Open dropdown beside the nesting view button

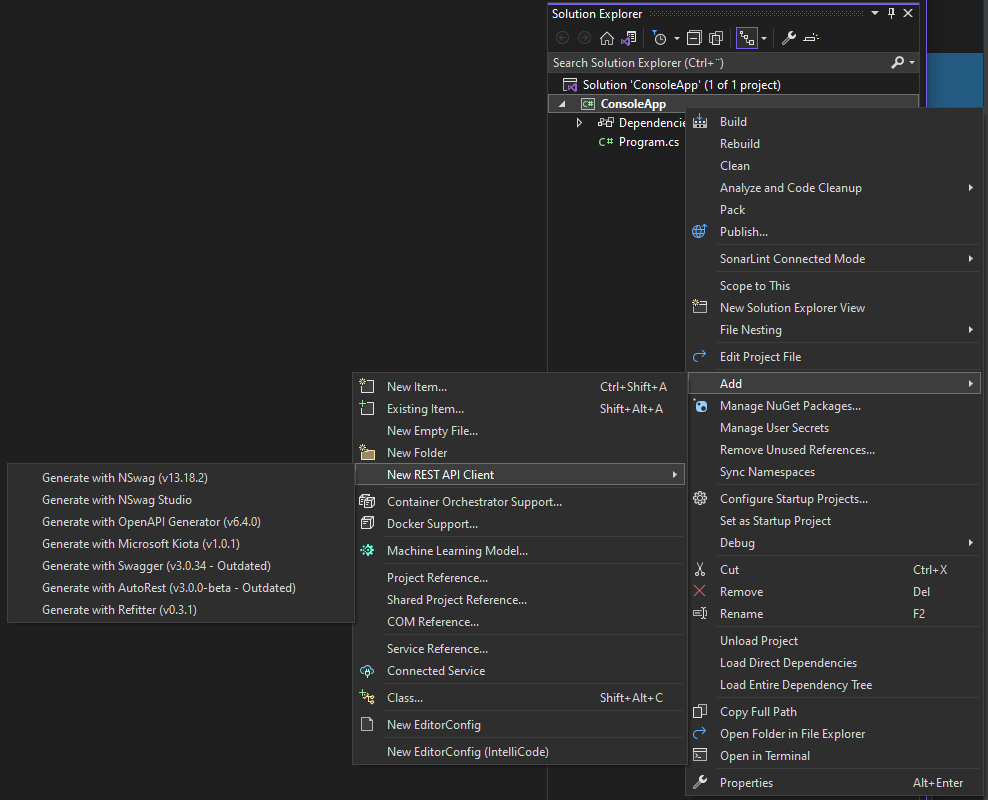click(764, 38)
